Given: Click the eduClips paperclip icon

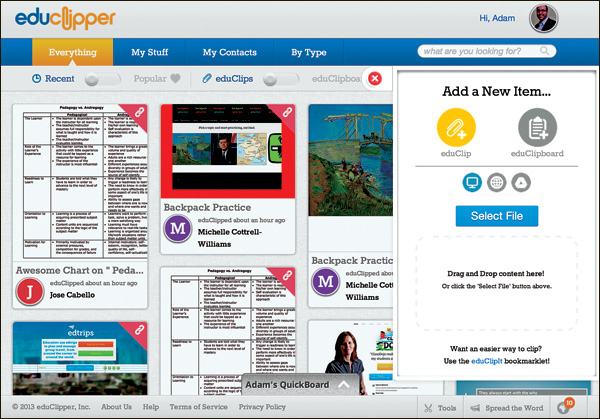Looking at the screenshot, I should (207, 78).
